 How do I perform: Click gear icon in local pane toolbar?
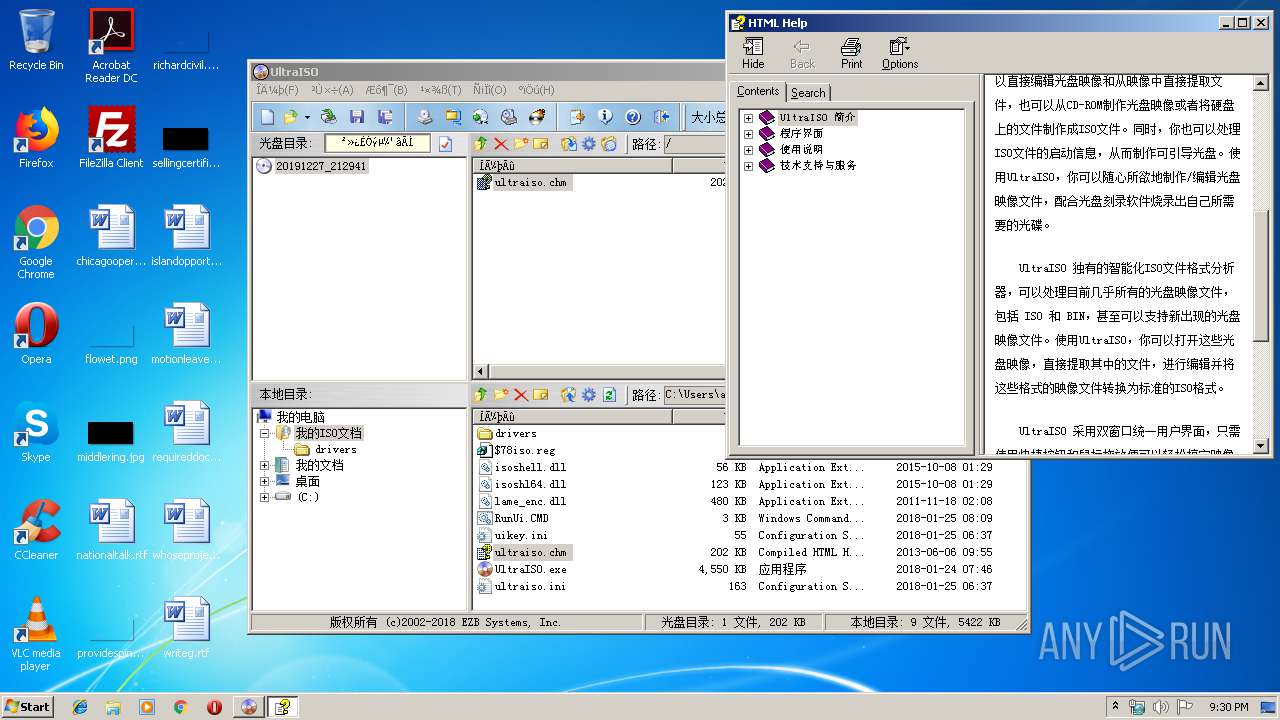[x=589, y=395]
